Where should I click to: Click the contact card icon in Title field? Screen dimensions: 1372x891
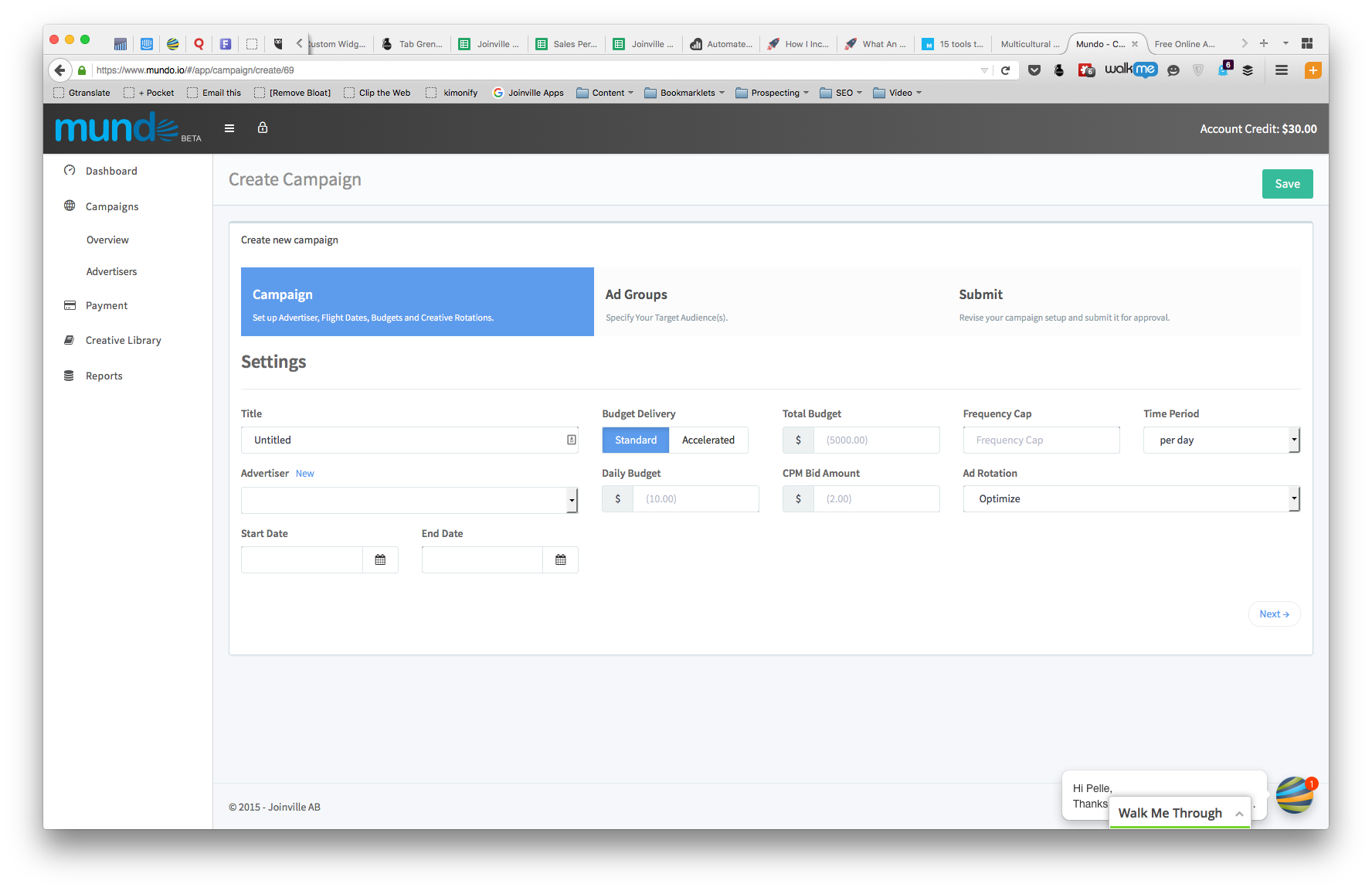(x=572, y=440)
